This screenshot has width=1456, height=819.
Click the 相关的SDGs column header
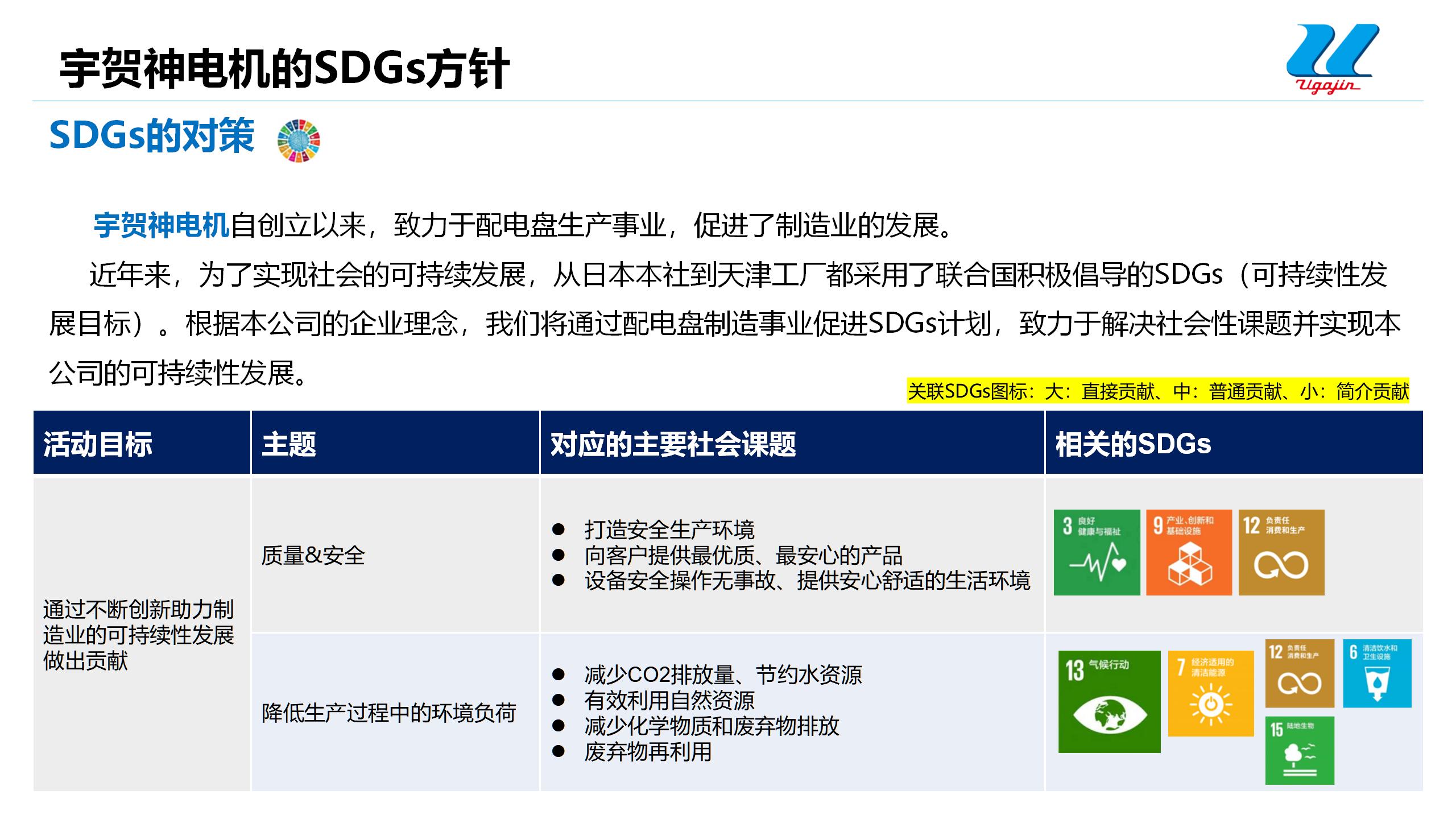point(1133,444)
